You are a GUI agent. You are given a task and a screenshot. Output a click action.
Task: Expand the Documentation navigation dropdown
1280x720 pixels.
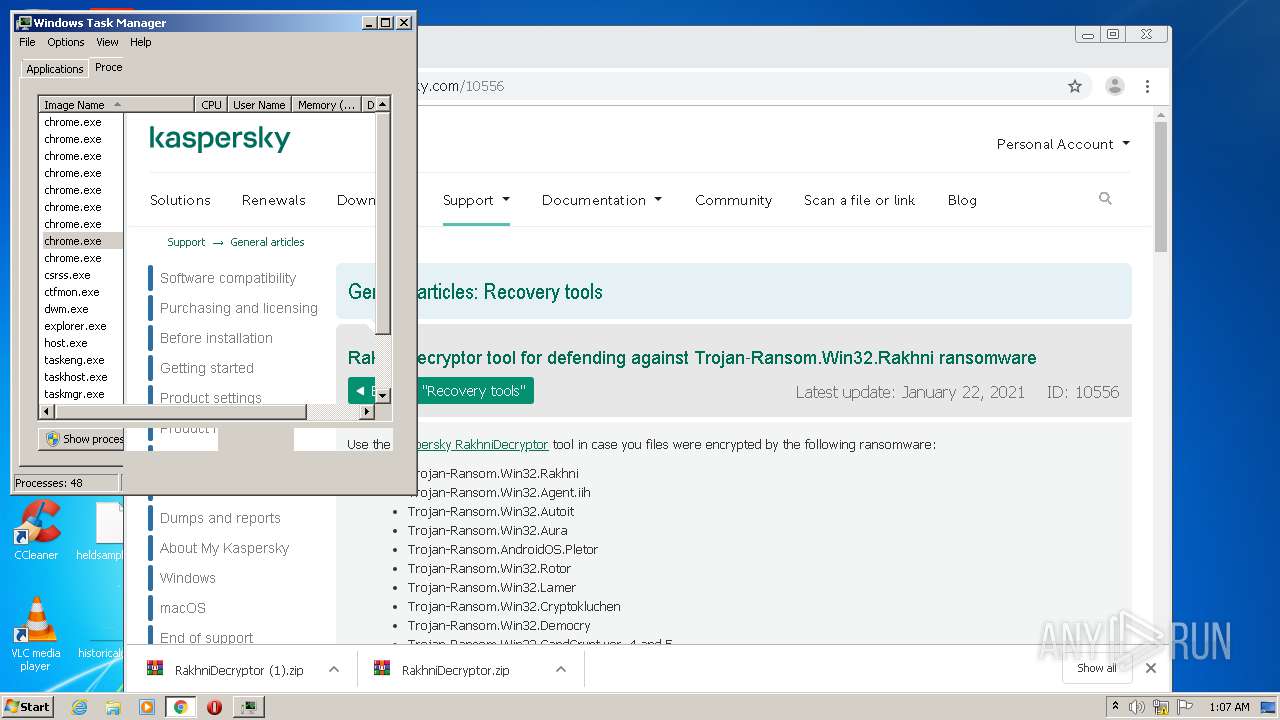(602, 200)
